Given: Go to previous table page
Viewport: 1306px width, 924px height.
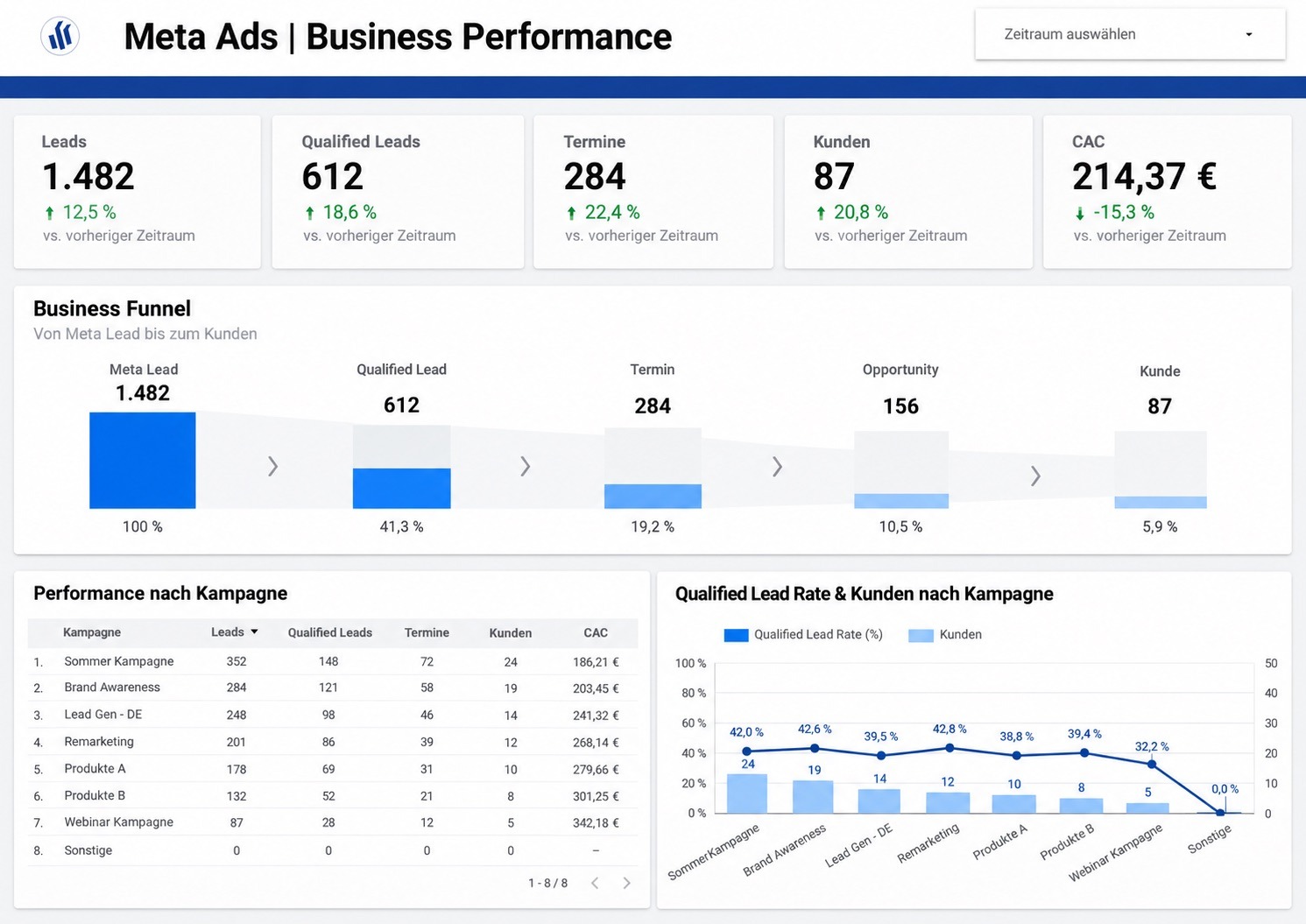Looking at the screenshot, I should tap(595, 883).
